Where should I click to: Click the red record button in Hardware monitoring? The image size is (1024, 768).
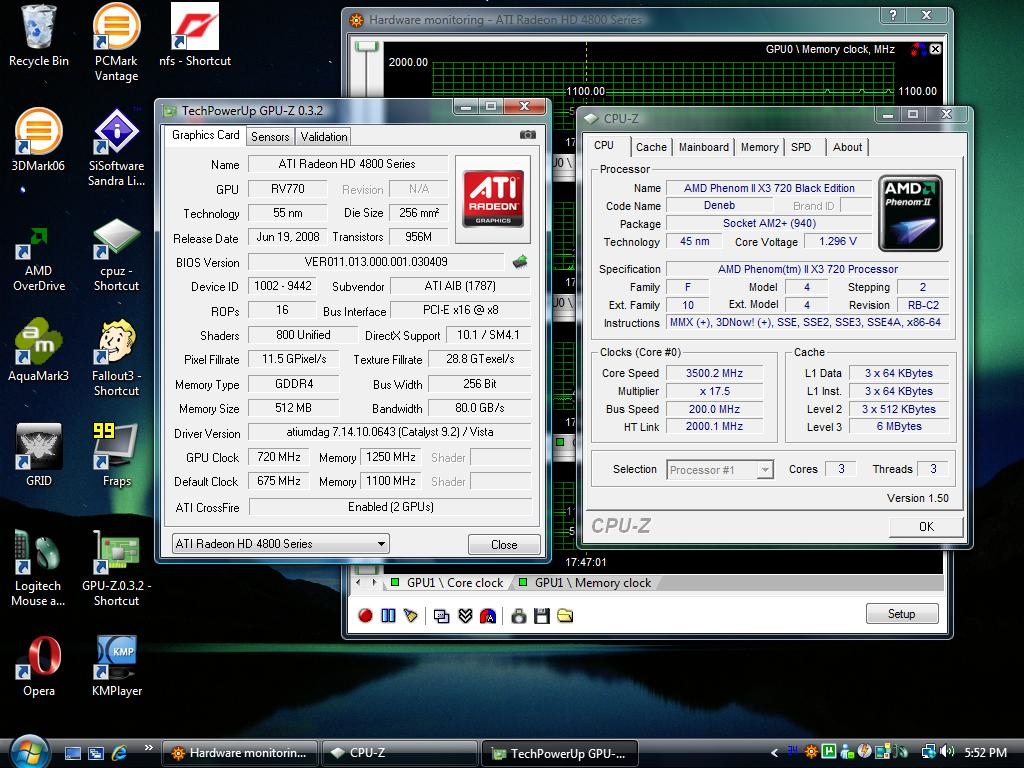click(x=365, y=615)
